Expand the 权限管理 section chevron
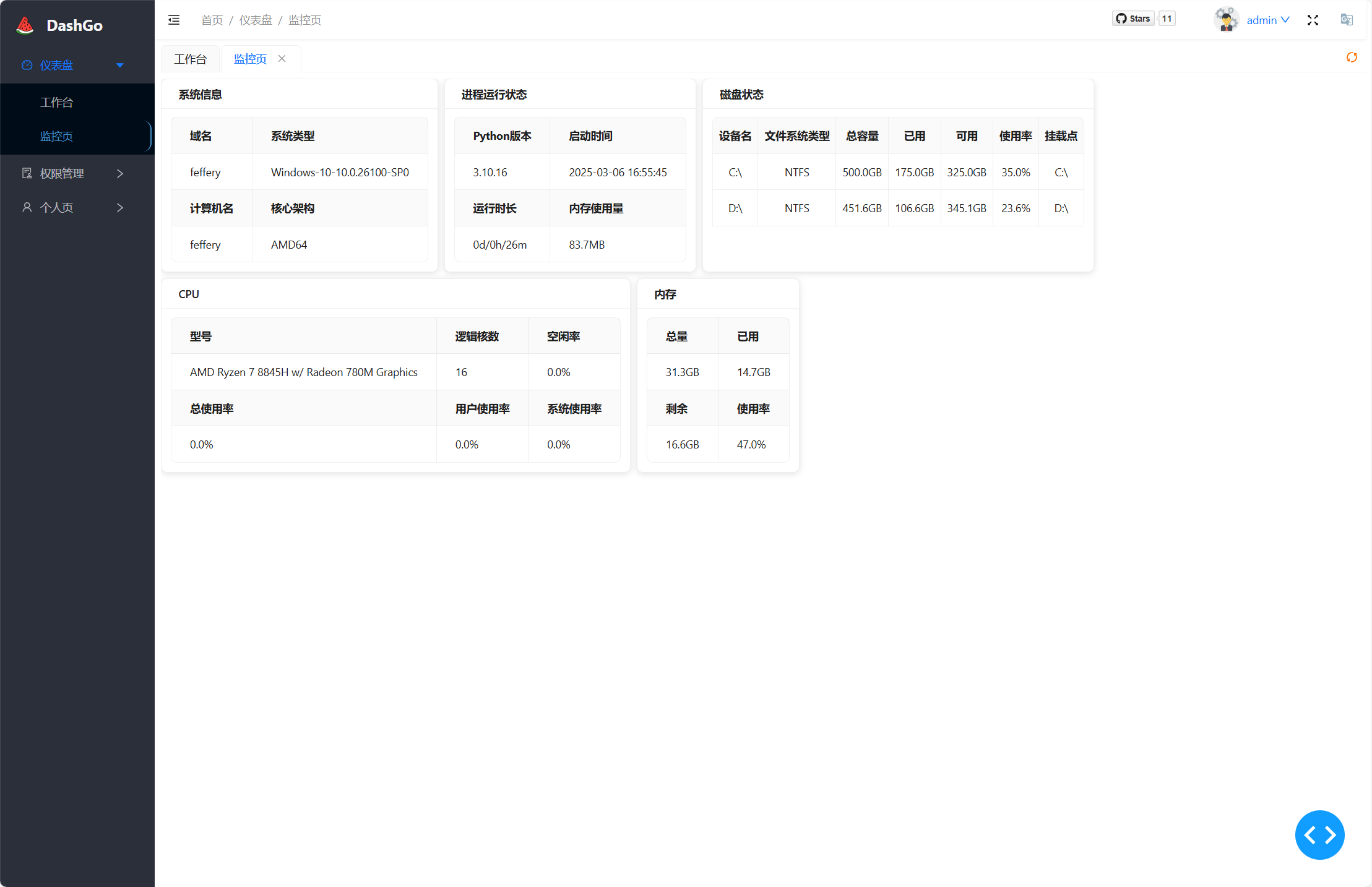 click(119, 174)
